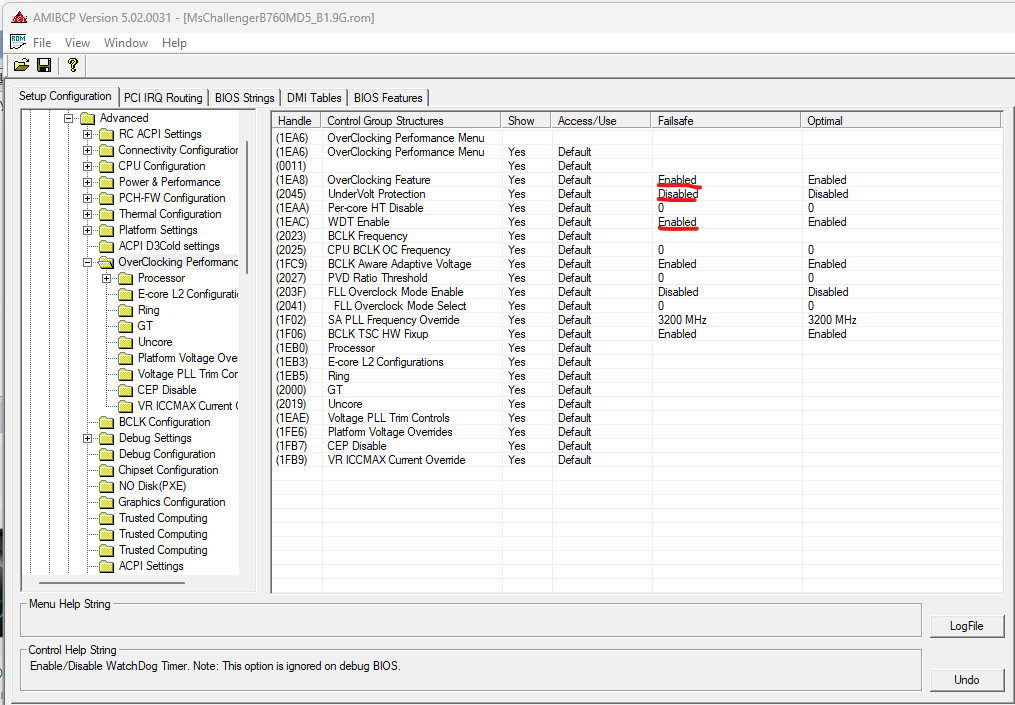This screenshot has width=1015, height=705.
Task: Select the Setup Configuration tab
Action: (65, 96)
